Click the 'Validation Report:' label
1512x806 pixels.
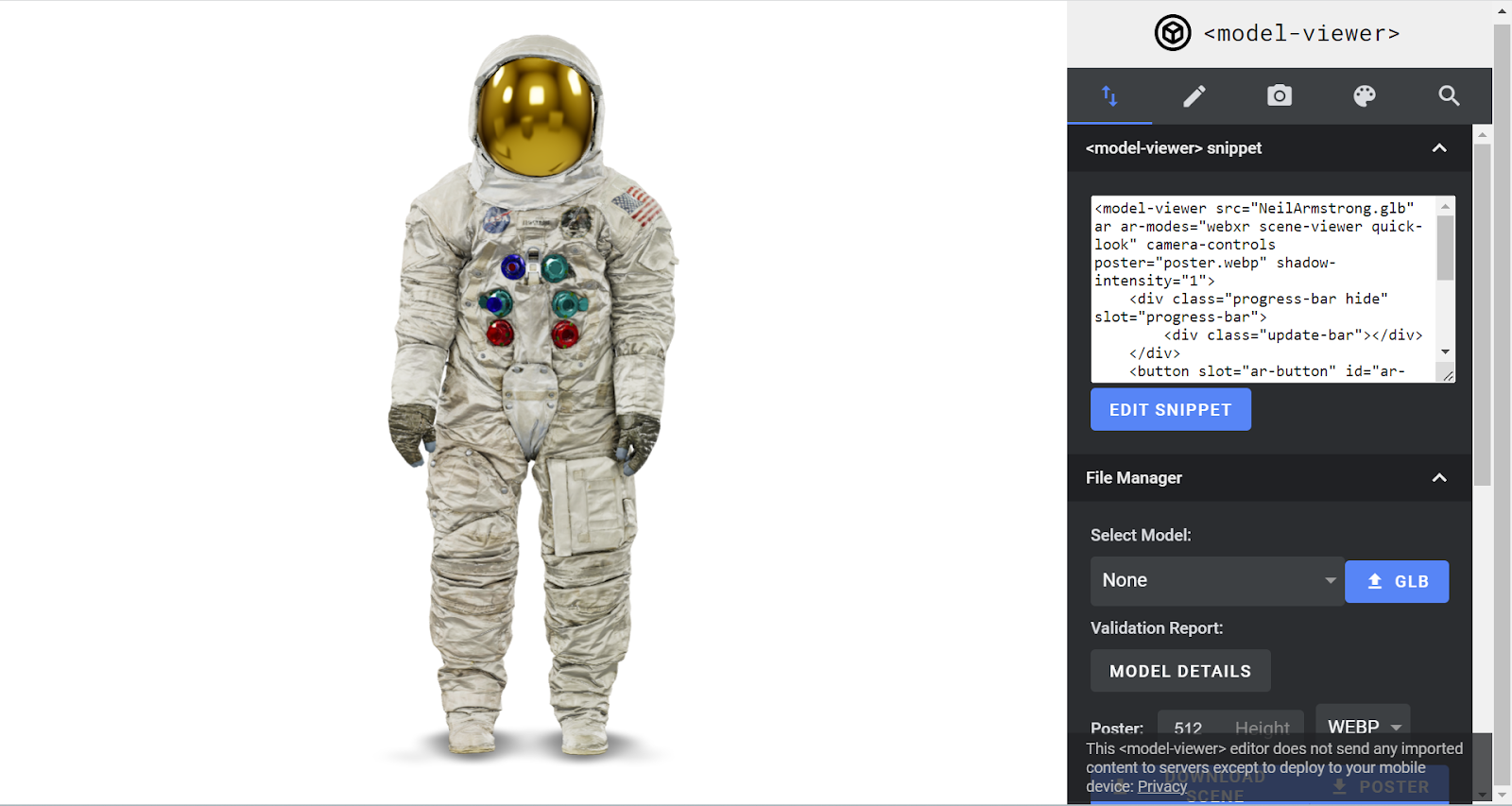point(1157,627)
